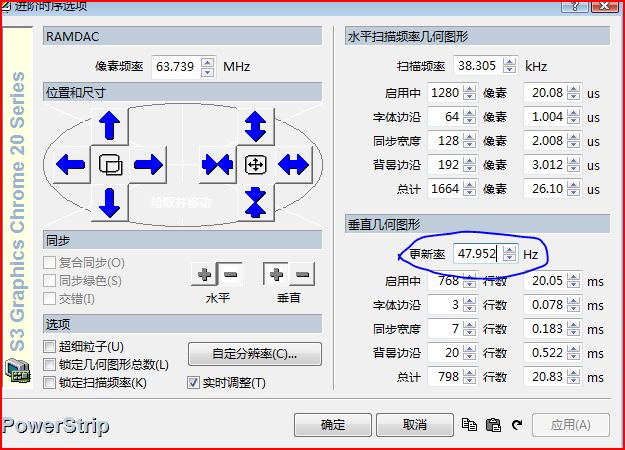The height and width of the screenshot is (450, 625).
Task: Adjust vertical active 768 lines spinner
Action: 470,281
